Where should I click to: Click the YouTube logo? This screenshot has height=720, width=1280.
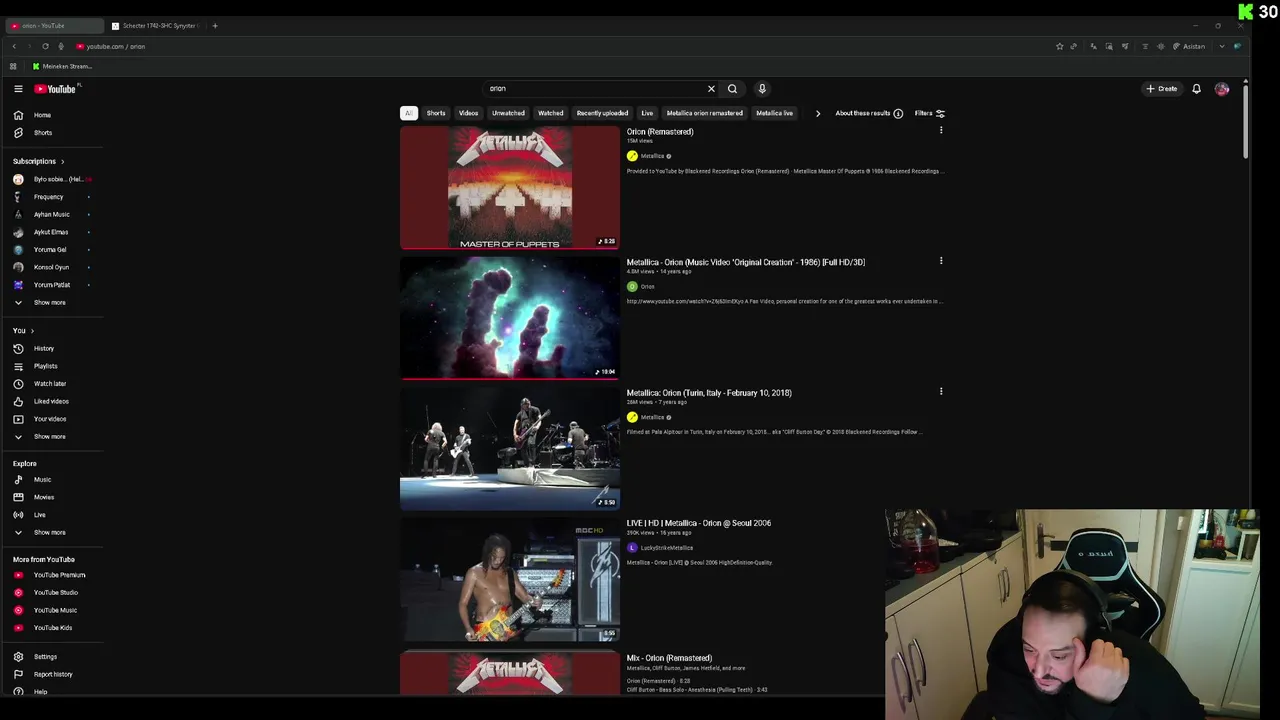coord(56,89)
